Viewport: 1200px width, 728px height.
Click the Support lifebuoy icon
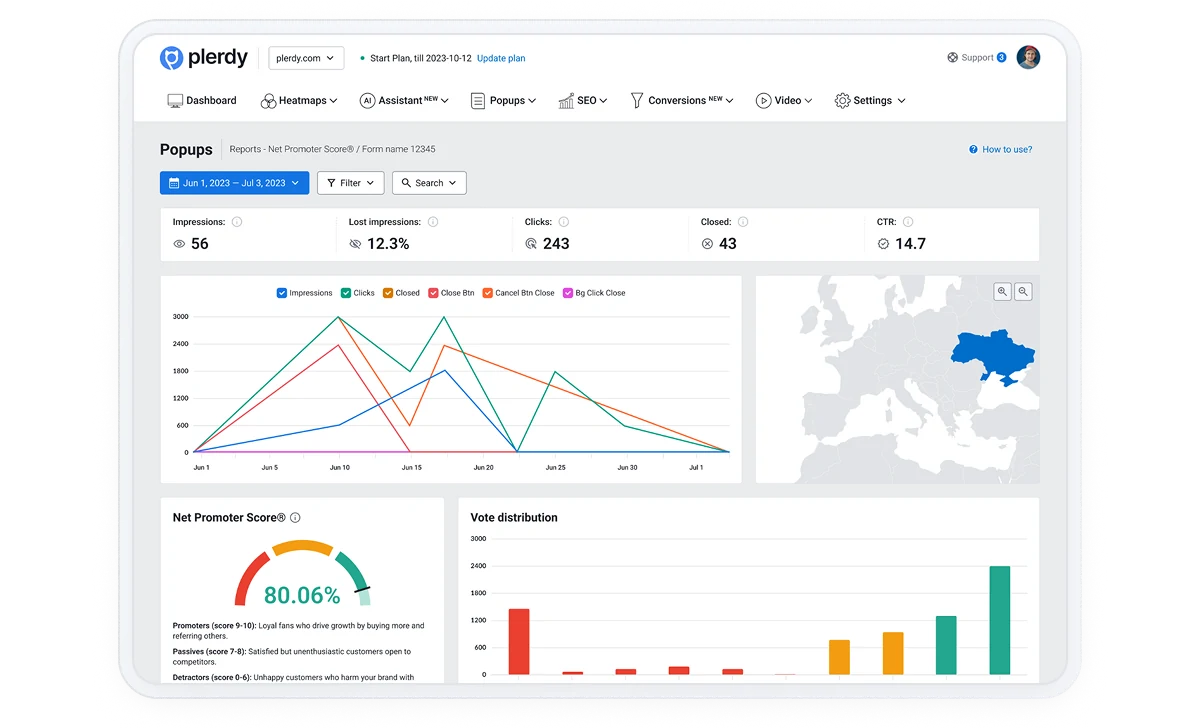coord(952,58)
